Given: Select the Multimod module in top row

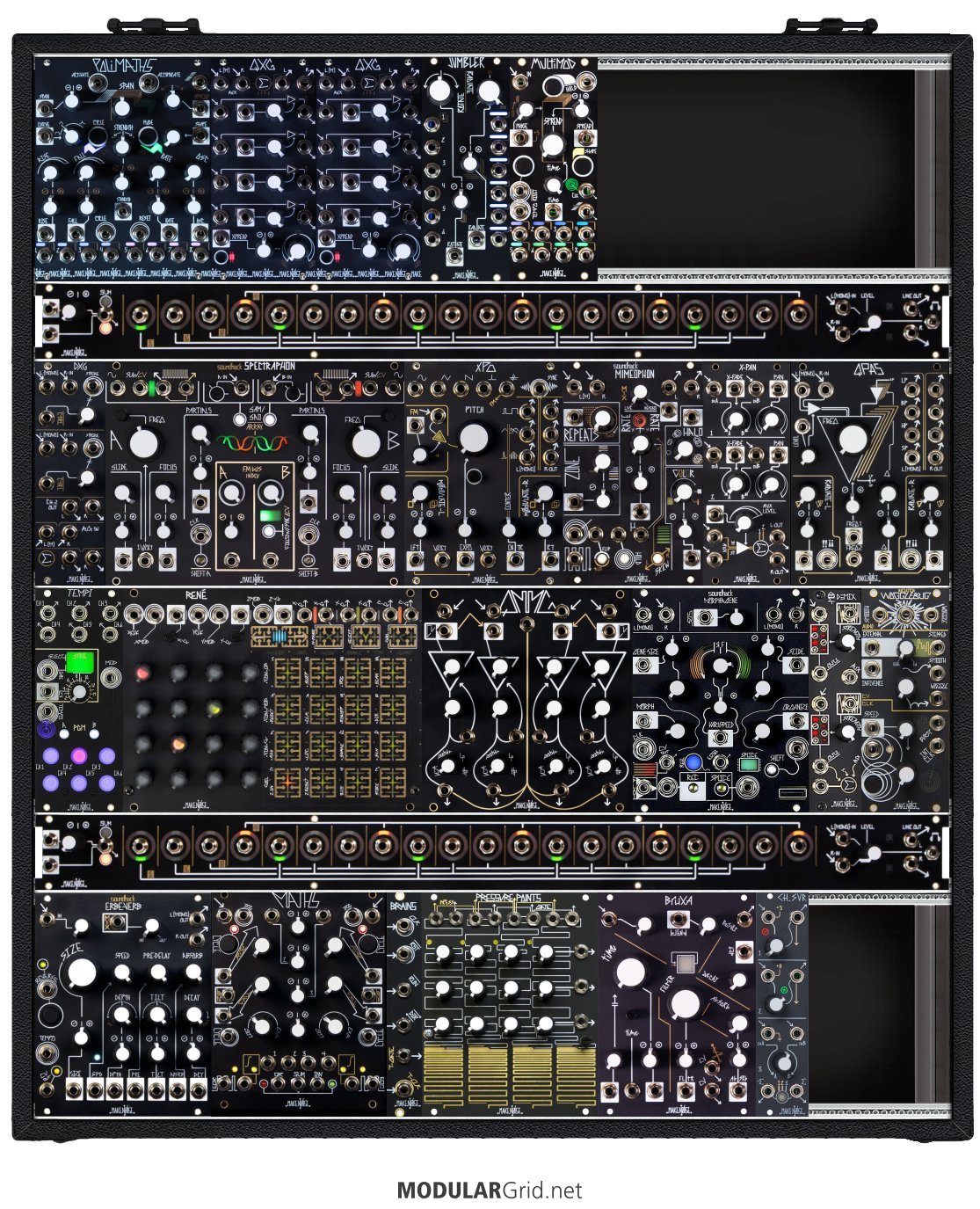Looking at the screenshot, I should [x=554, y=167].
